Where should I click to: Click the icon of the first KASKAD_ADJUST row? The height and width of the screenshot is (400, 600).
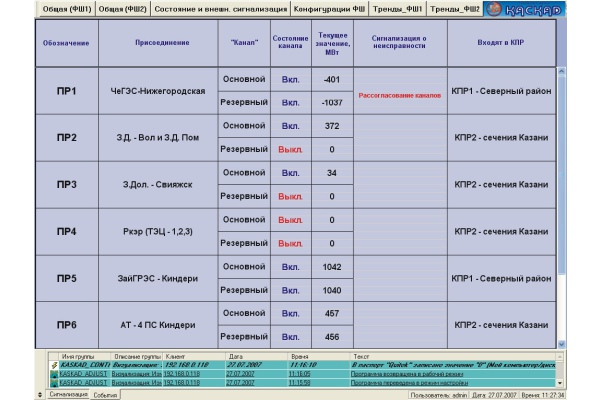click(53, 373)
